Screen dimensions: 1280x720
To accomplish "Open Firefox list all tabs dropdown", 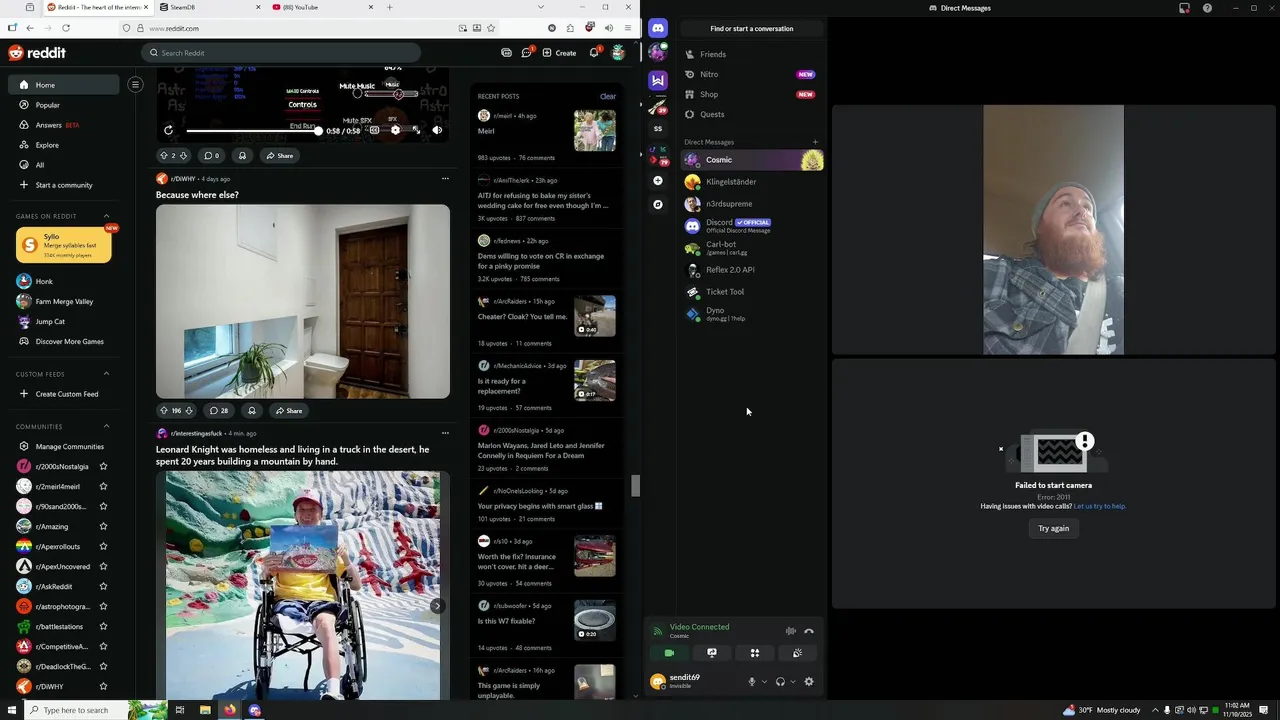I will click(x=540, y=7).
